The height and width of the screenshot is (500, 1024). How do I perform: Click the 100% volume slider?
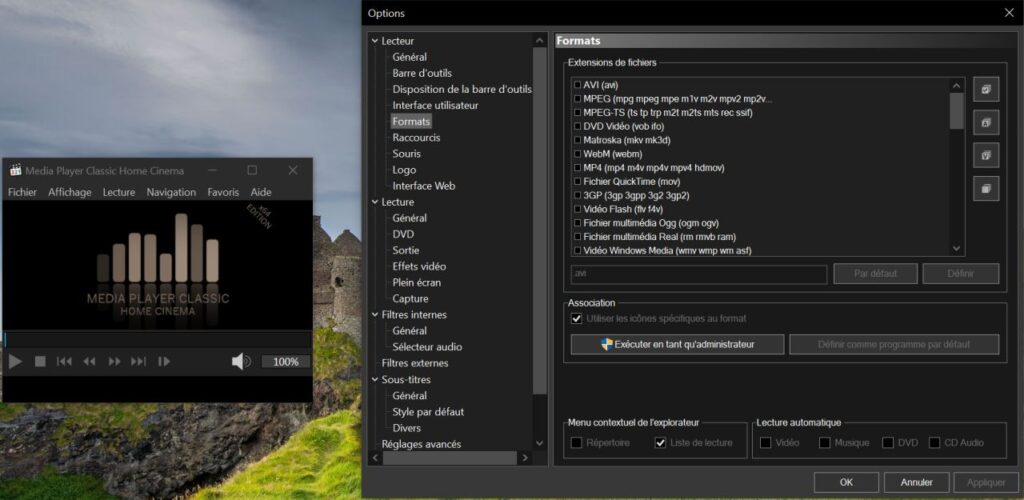285,362
